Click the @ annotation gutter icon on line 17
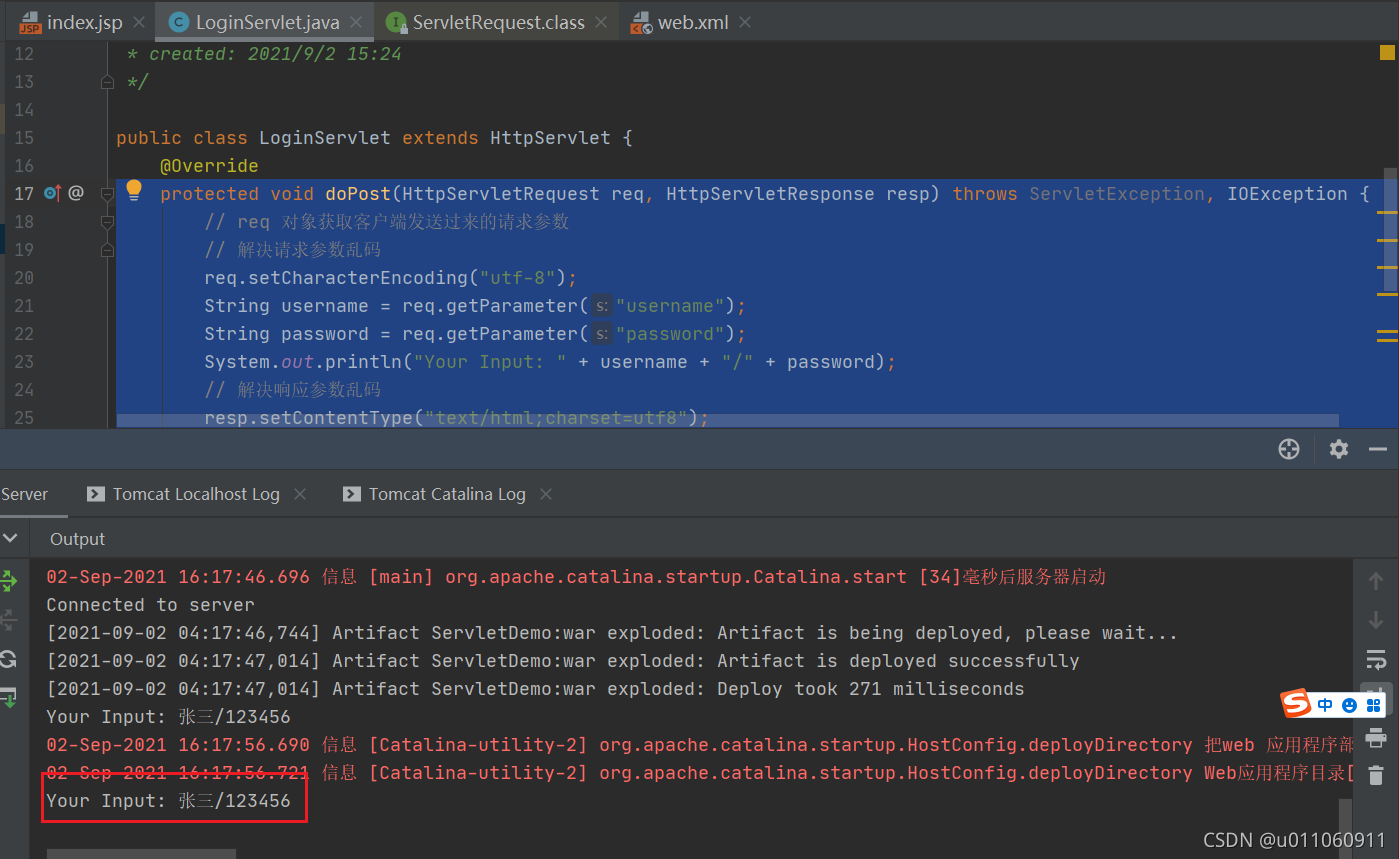Viewport: 1399px width, 859px height. tap(76, 193)
